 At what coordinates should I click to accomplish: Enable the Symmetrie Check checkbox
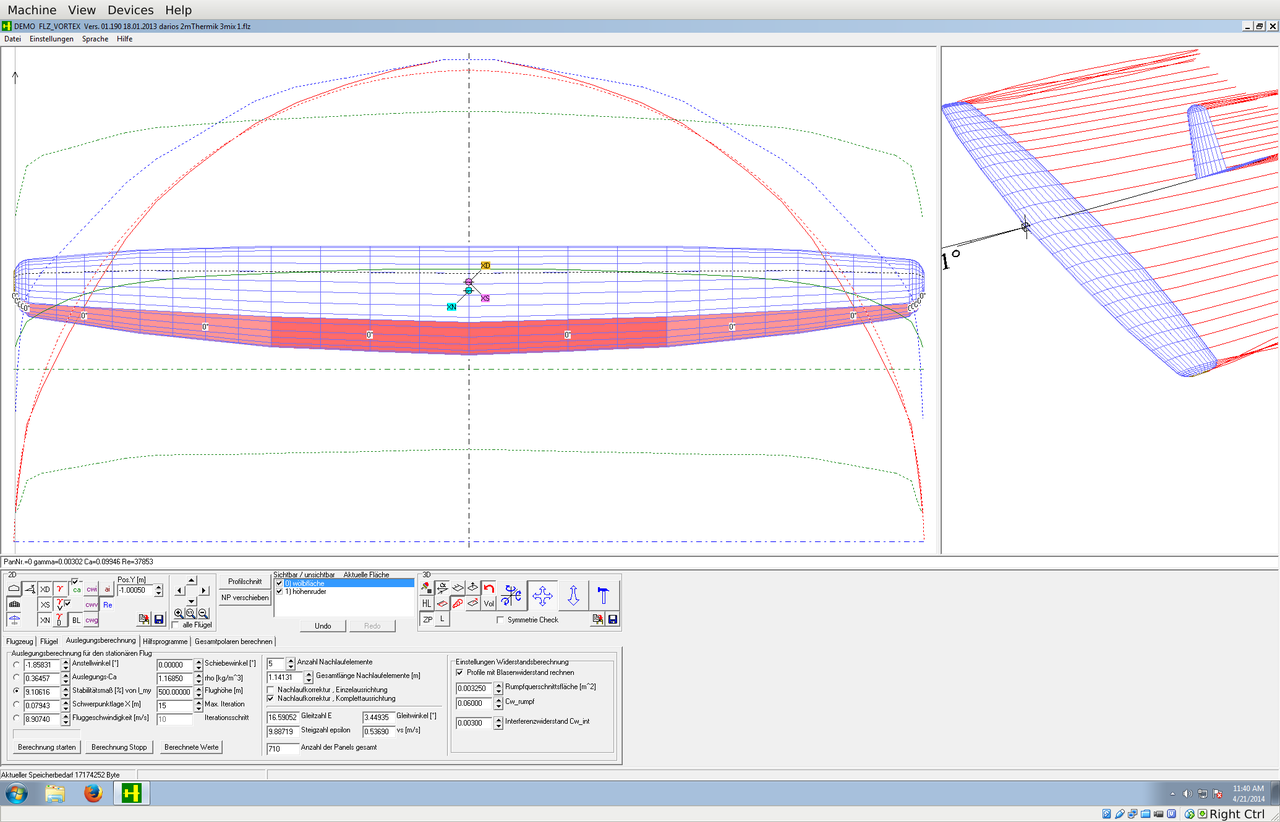(x=500, y=620)
